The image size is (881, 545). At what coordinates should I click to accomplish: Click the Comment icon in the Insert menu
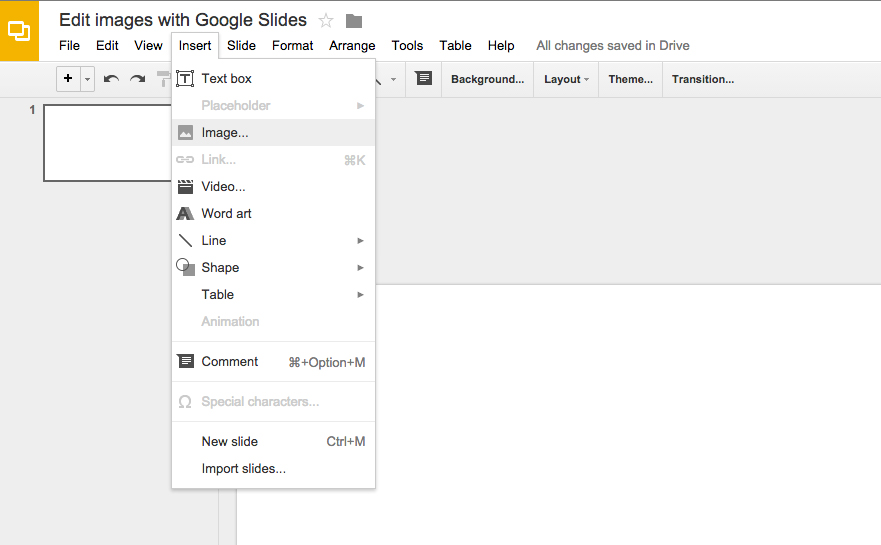pos(185,361)
